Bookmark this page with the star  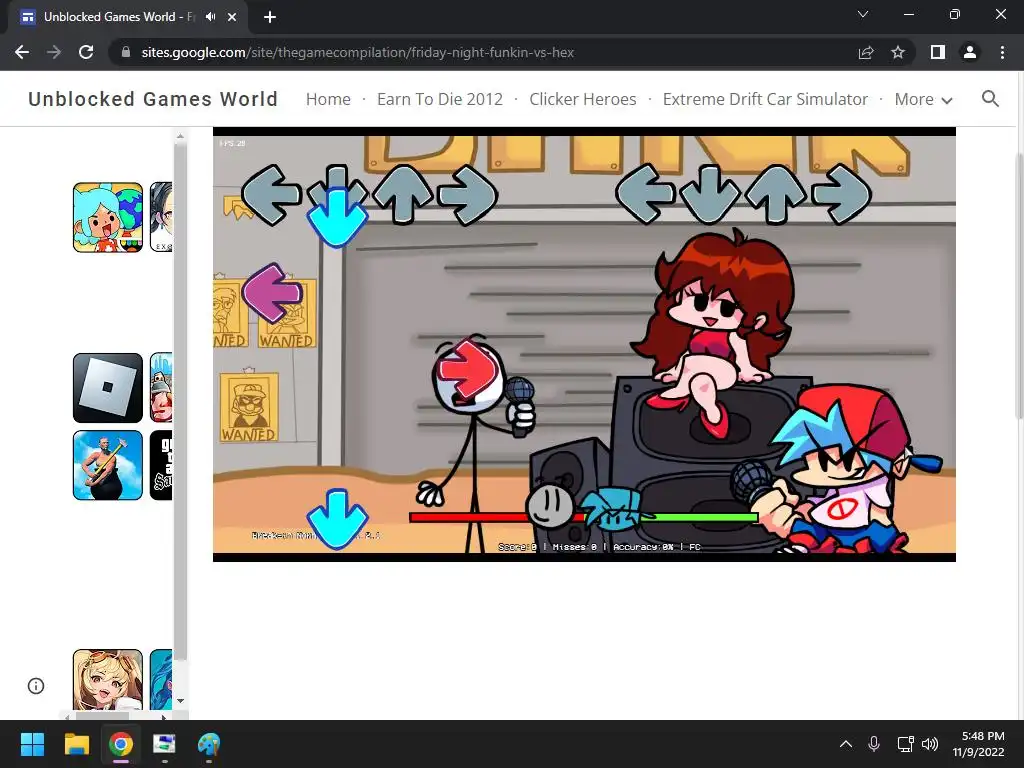coord(898,52)
